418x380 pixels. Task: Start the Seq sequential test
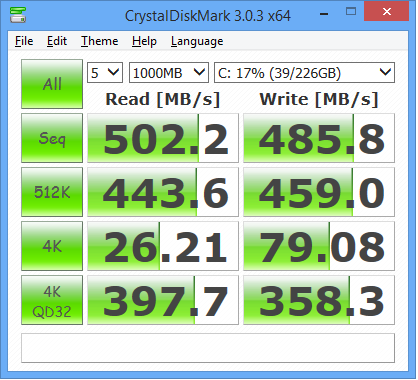pos(52,138)
